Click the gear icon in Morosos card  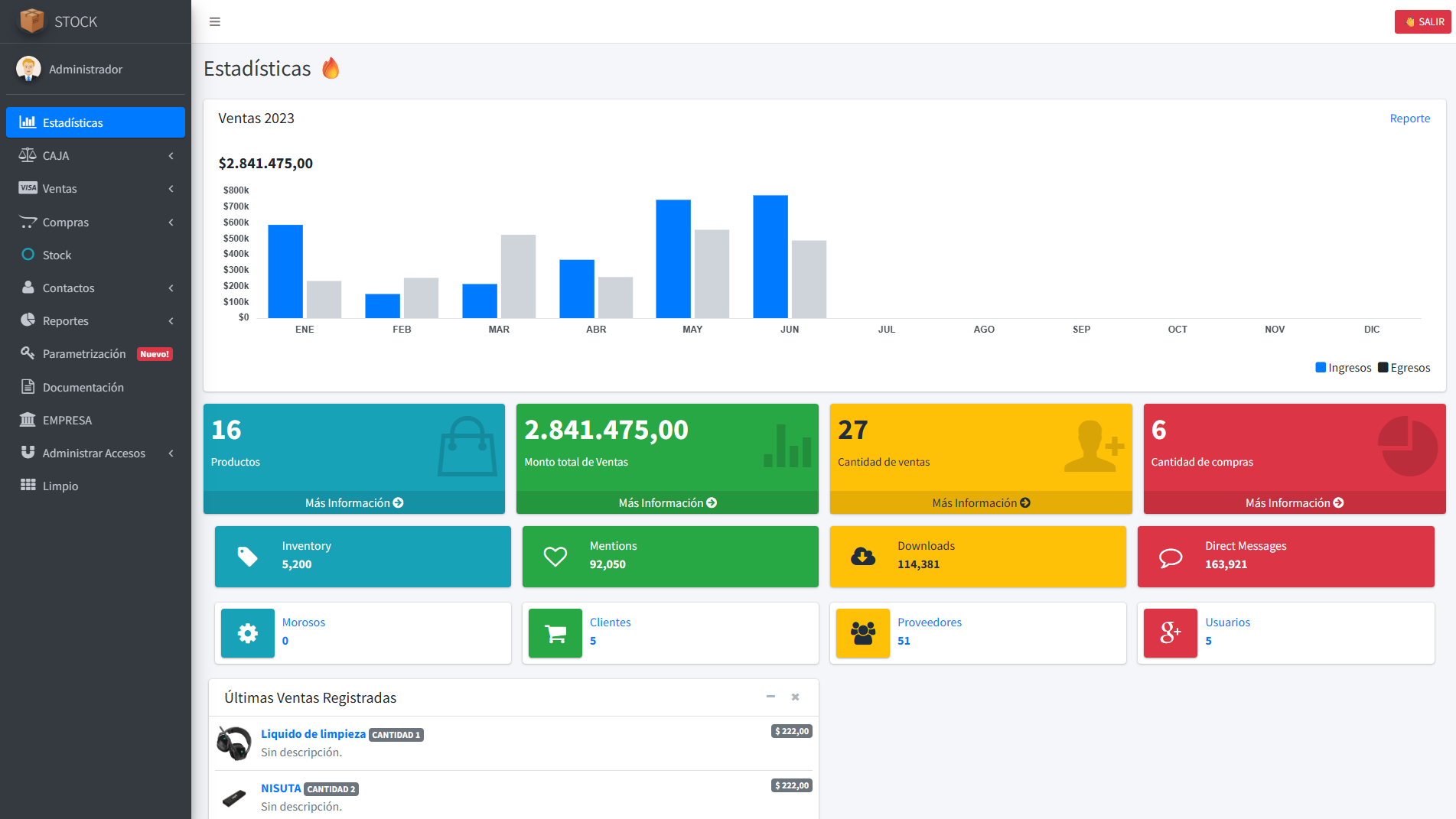[x=247, y=633]
